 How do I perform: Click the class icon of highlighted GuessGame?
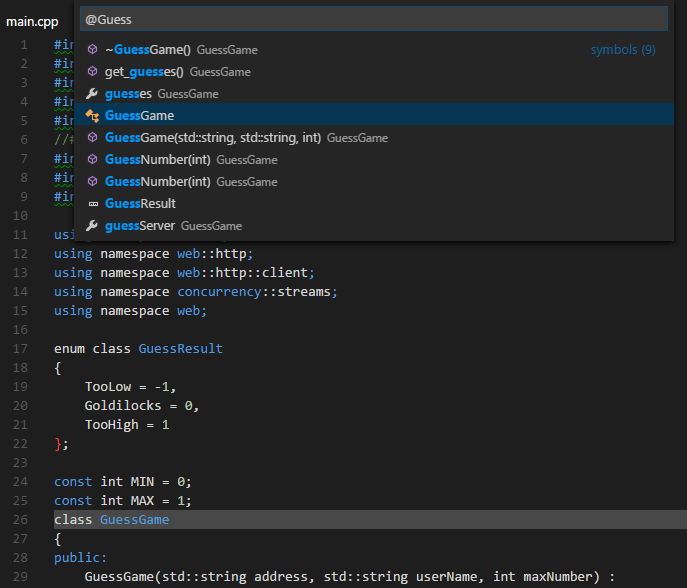coord(93,115)
